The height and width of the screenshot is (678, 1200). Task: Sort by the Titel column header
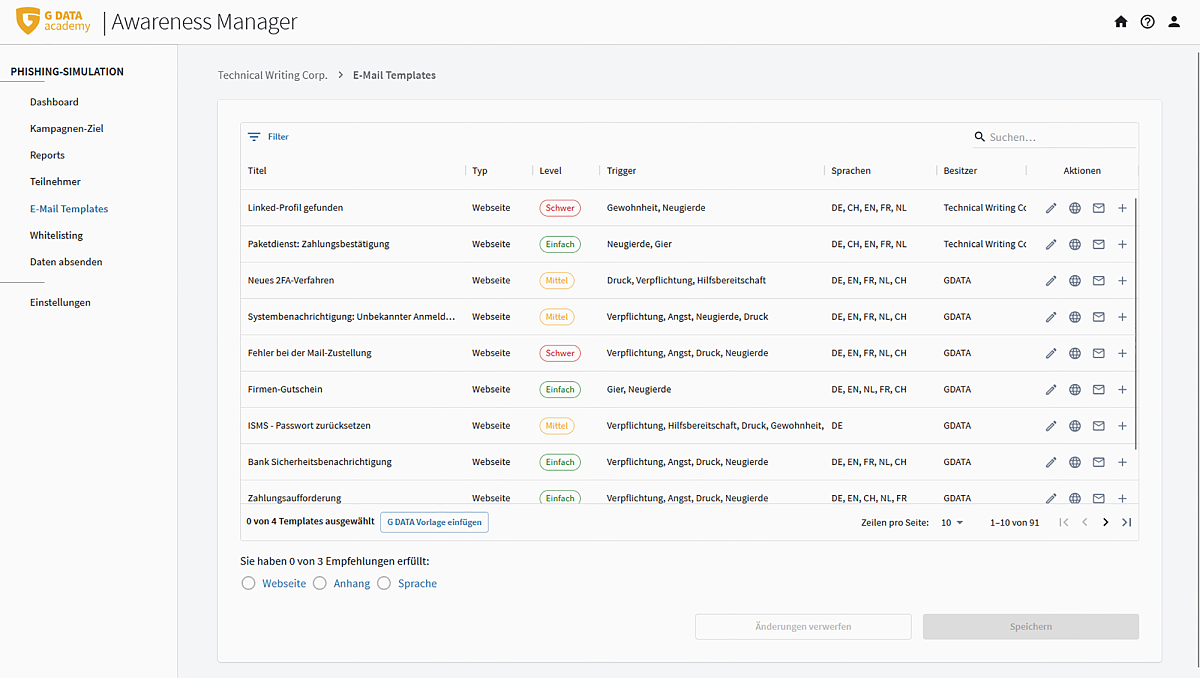257,171
